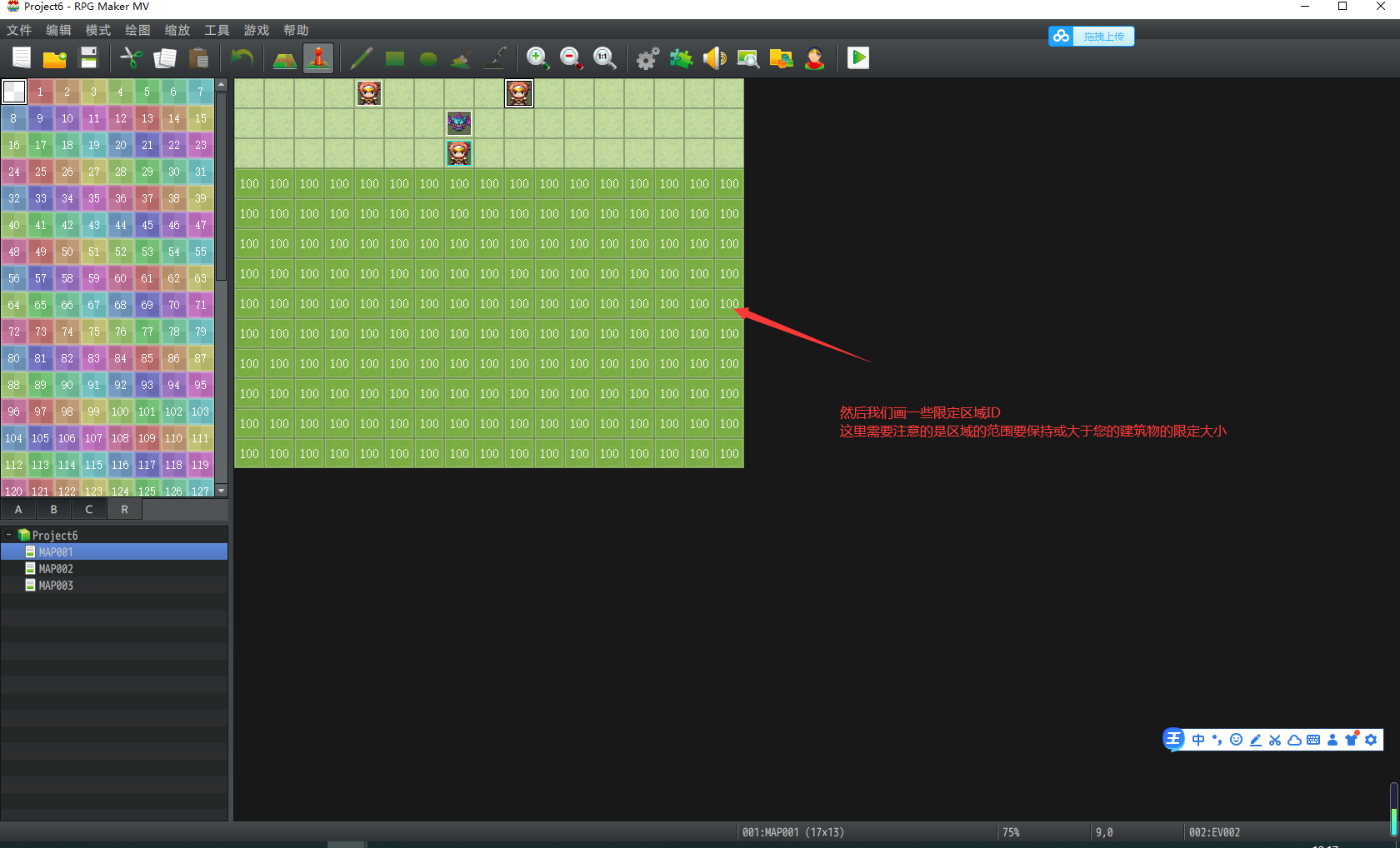Open the 工具 menu

pos(217,30)
